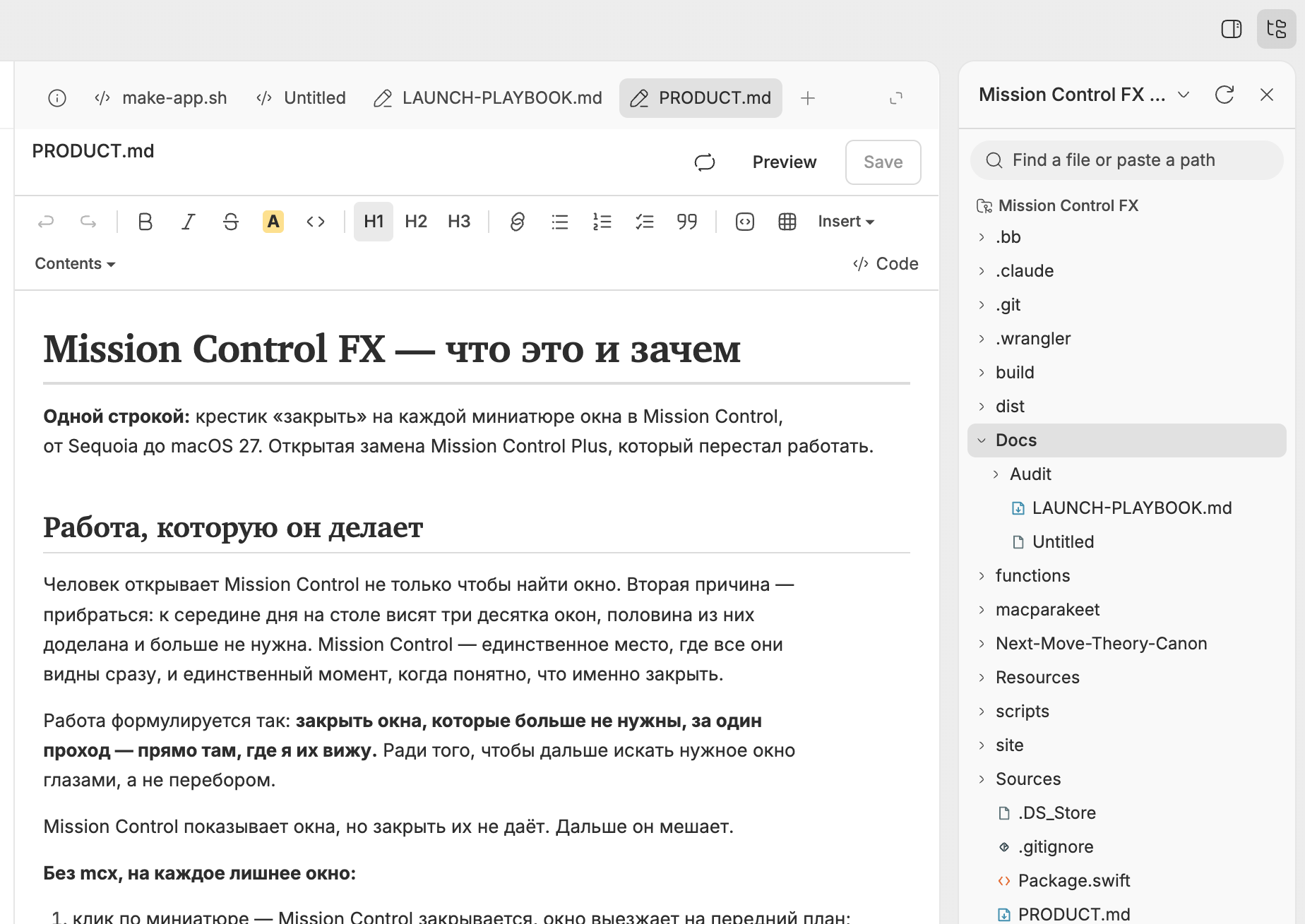Viewport: 1305px width, 924px height.
Task: Apply strikethrough formatting
Action: coord(231,222)
